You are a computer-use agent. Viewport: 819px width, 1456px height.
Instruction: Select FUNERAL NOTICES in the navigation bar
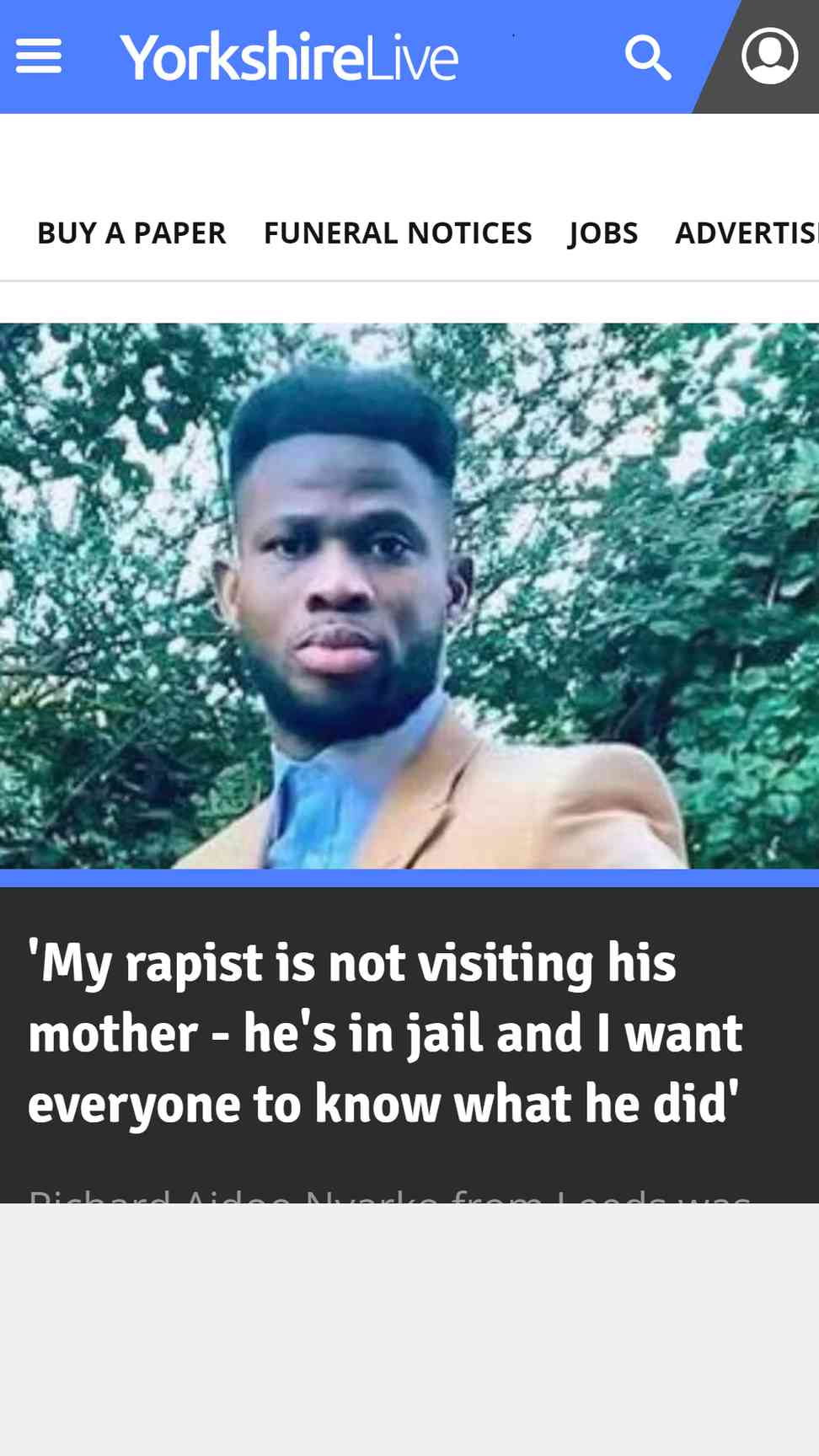[398, 233]
